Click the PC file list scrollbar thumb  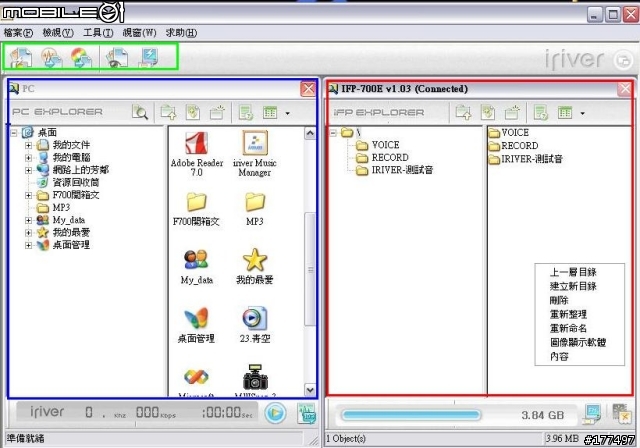click(x=310, y=268)
